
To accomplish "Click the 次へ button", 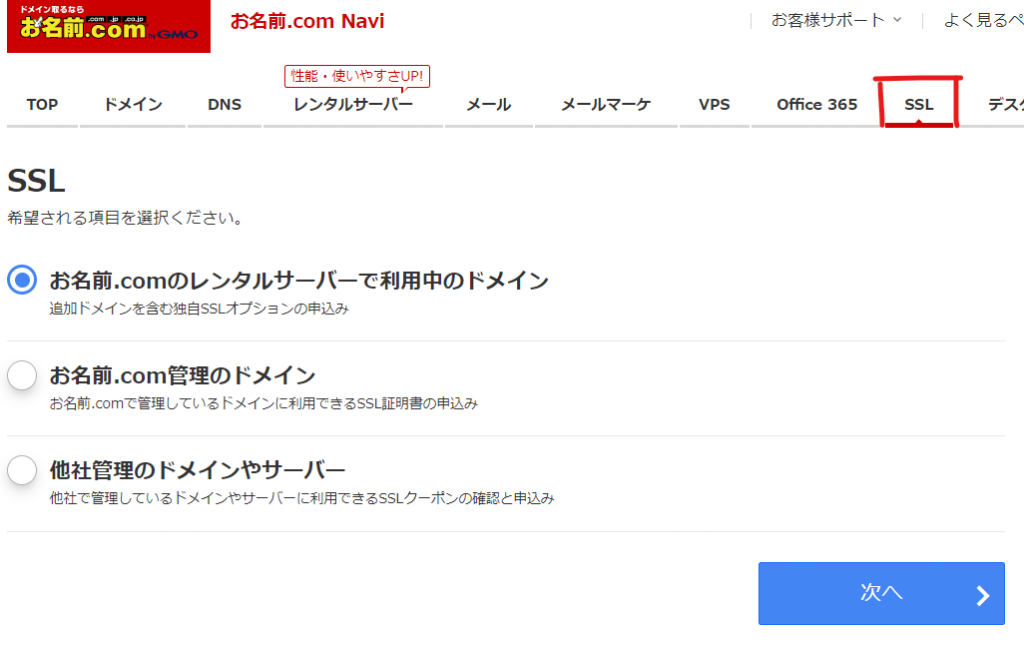I will tap(881, 593).
